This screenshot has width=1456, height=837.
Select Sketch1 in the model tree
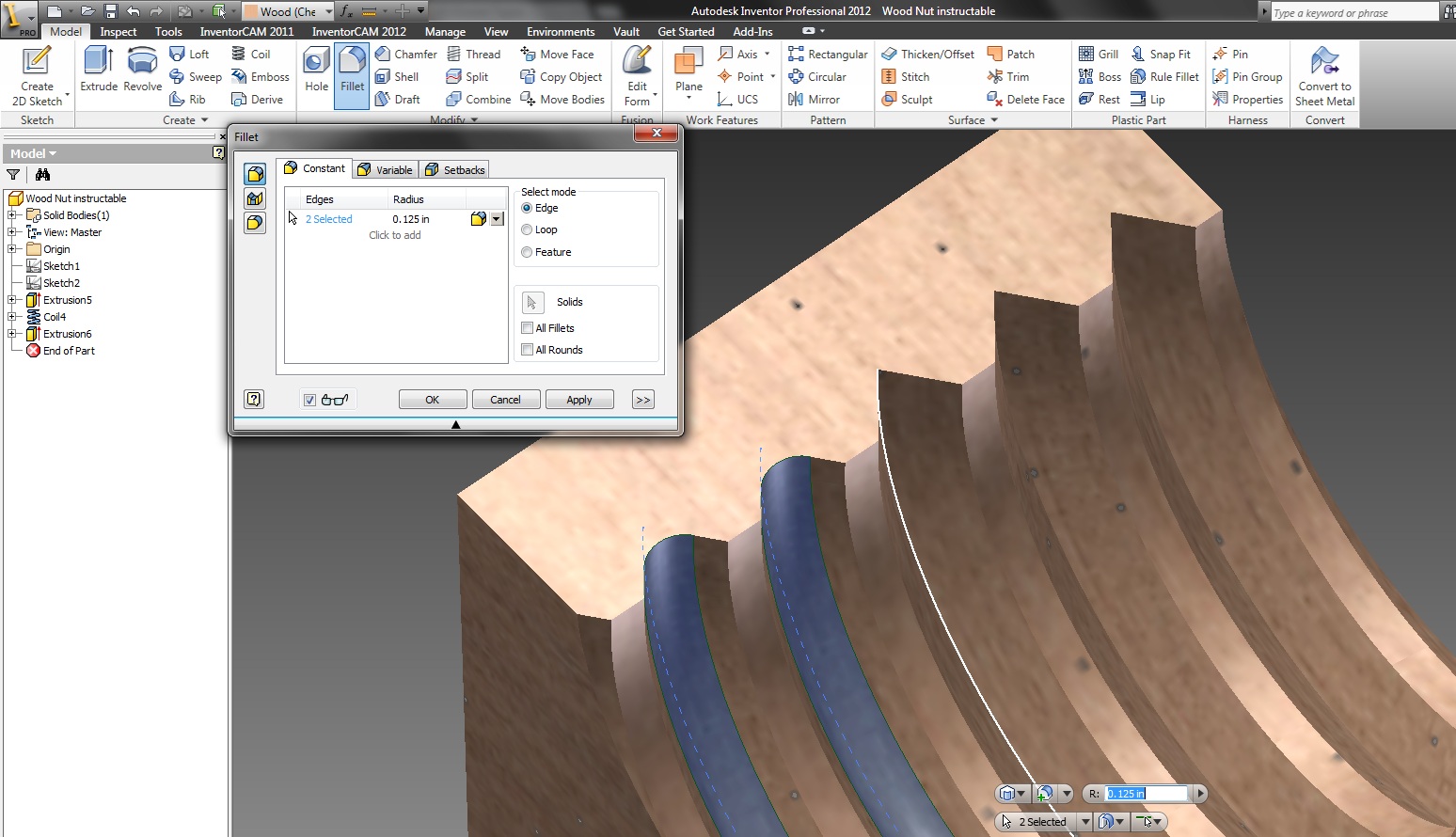tap(61, 266)
